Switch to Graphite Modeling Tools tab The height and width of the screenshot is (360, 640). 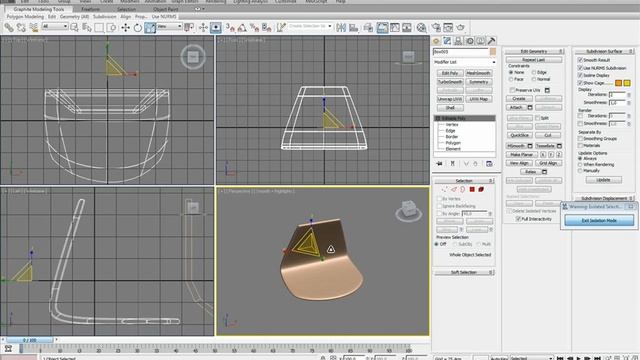(x=39, y=9)
